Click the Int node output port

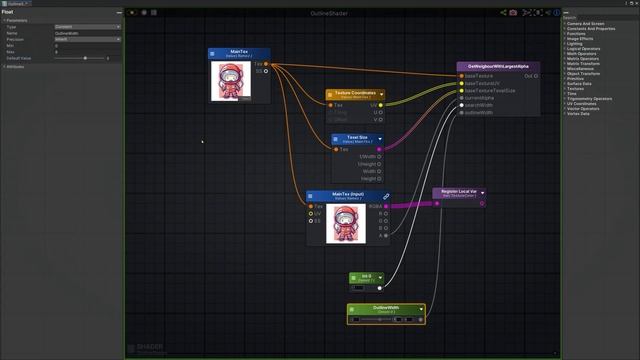pyautogui.click(x=380, y=288)
